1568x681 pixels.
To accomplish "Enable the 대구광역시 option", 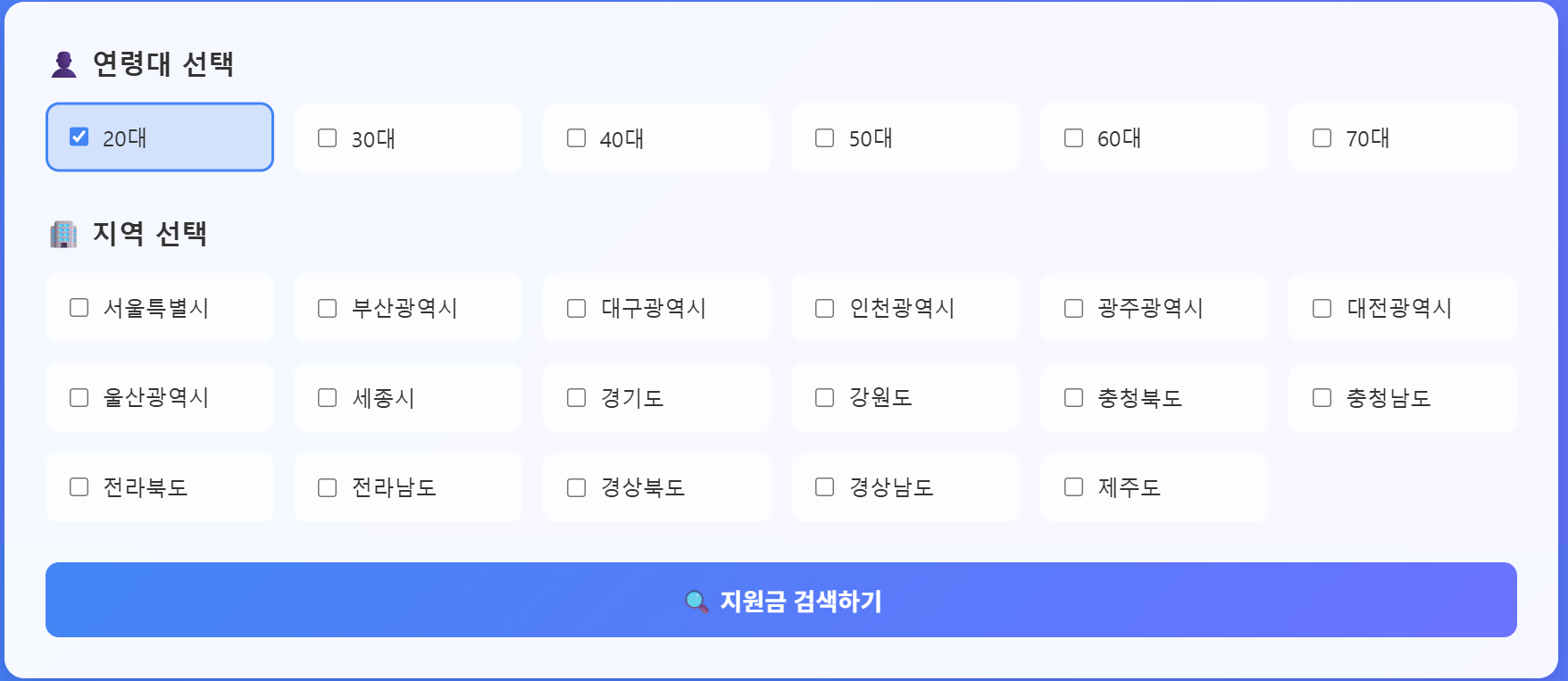I will (576, 308).
